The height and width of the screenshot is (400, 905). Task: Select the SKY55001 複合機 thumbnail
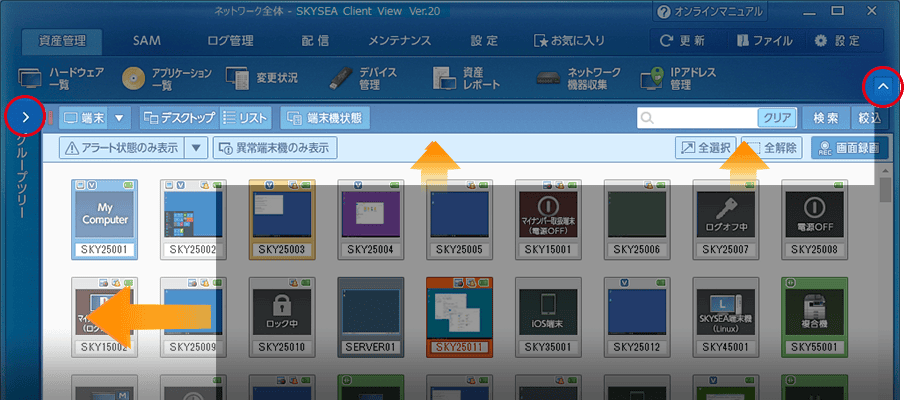[x=815, y=317]
